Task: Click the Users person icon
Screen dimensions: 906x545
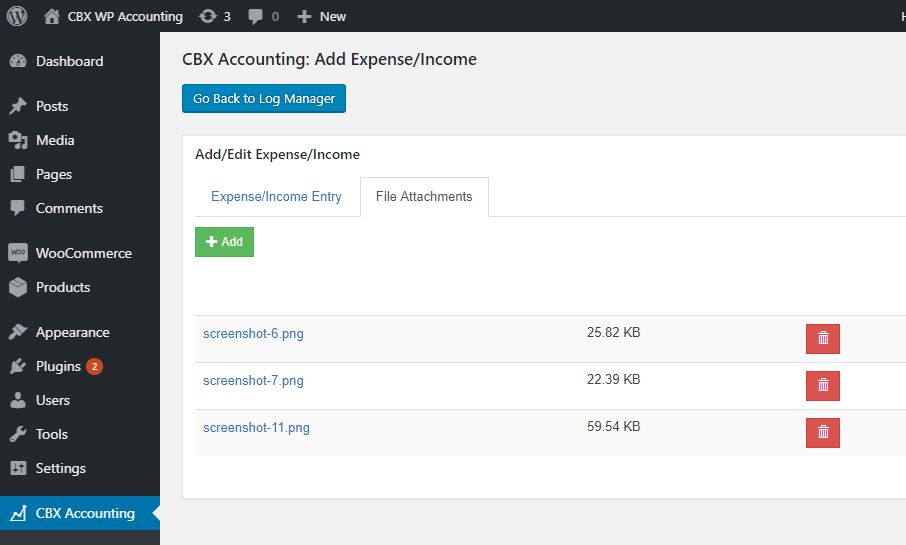Action: point(18,400)
